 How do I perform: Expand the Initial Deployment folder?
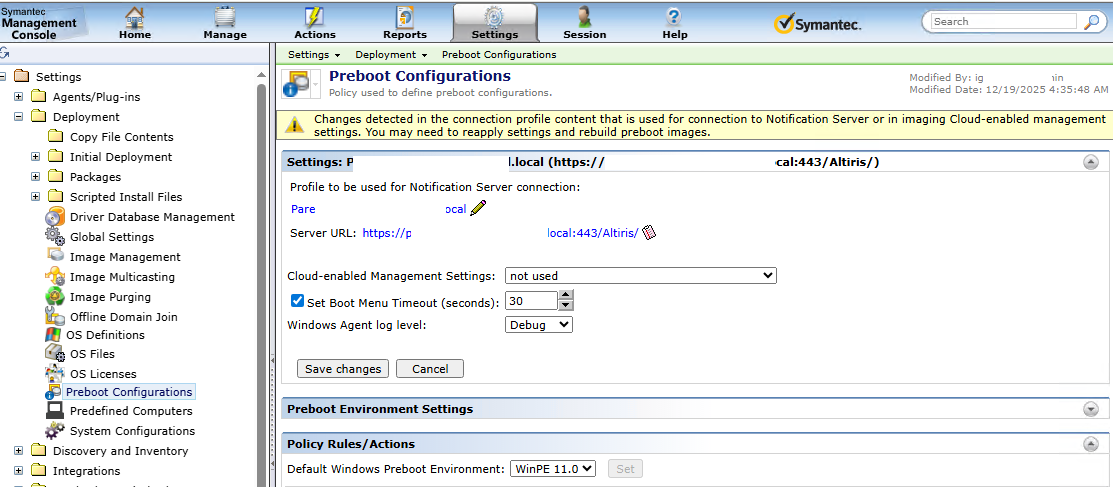tap(36, 156)
